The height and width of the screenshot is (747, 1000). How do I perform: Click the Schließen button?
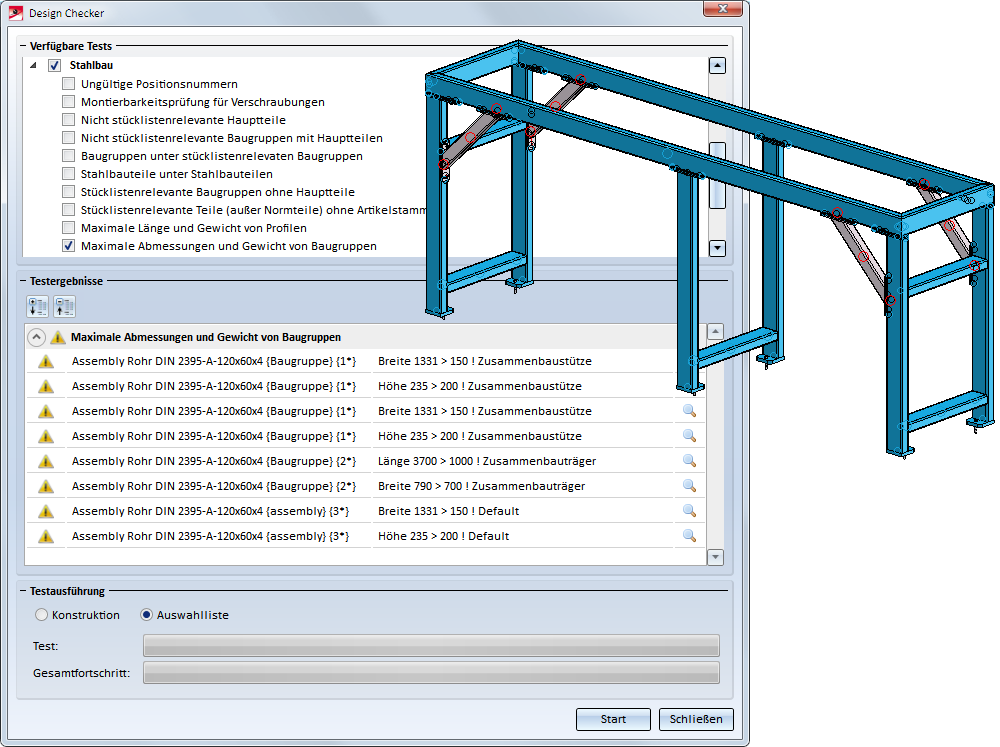[x=696, y=719]
